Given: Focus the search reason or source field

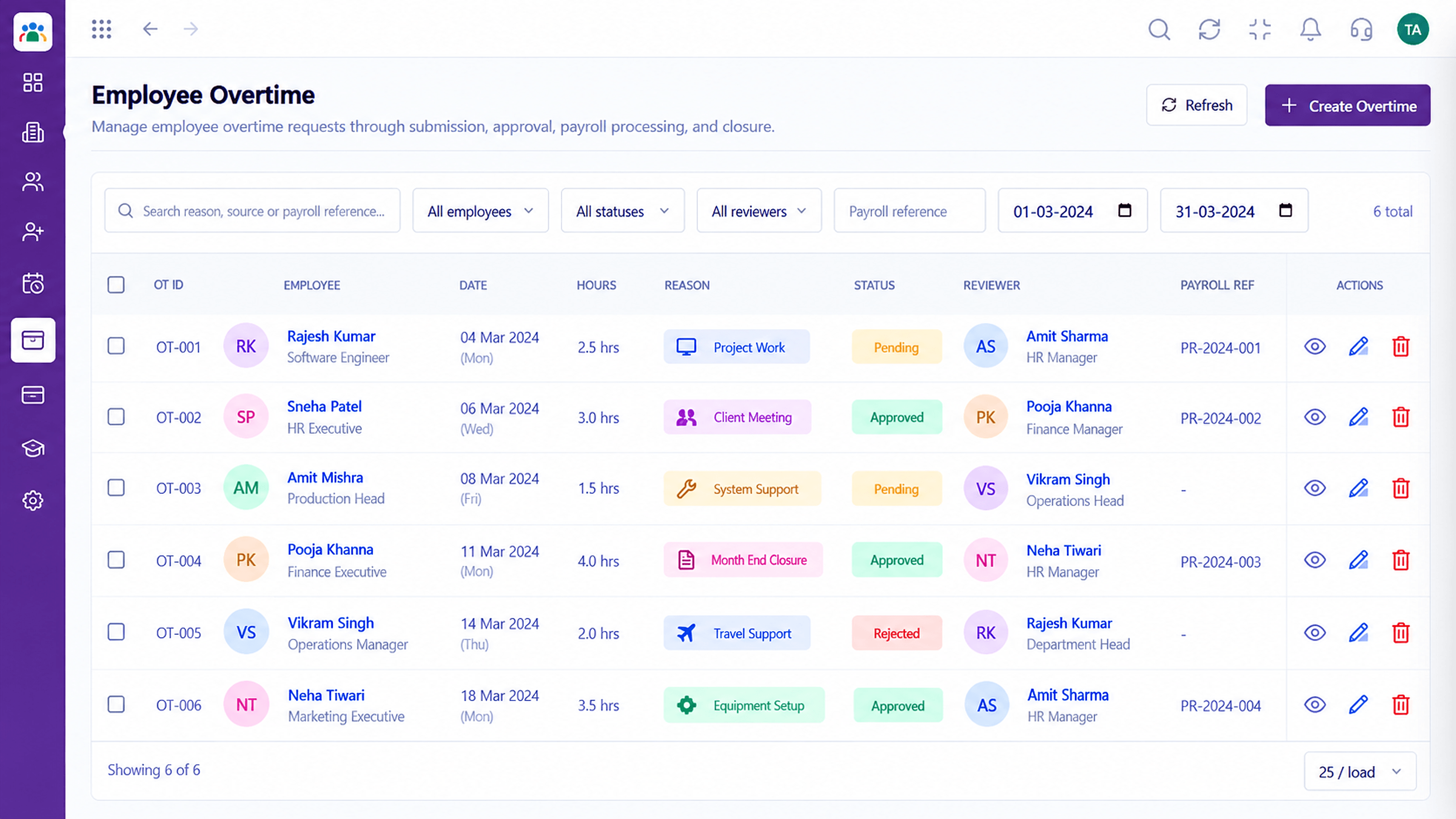Looking at the screenshot, I should 252,211.
